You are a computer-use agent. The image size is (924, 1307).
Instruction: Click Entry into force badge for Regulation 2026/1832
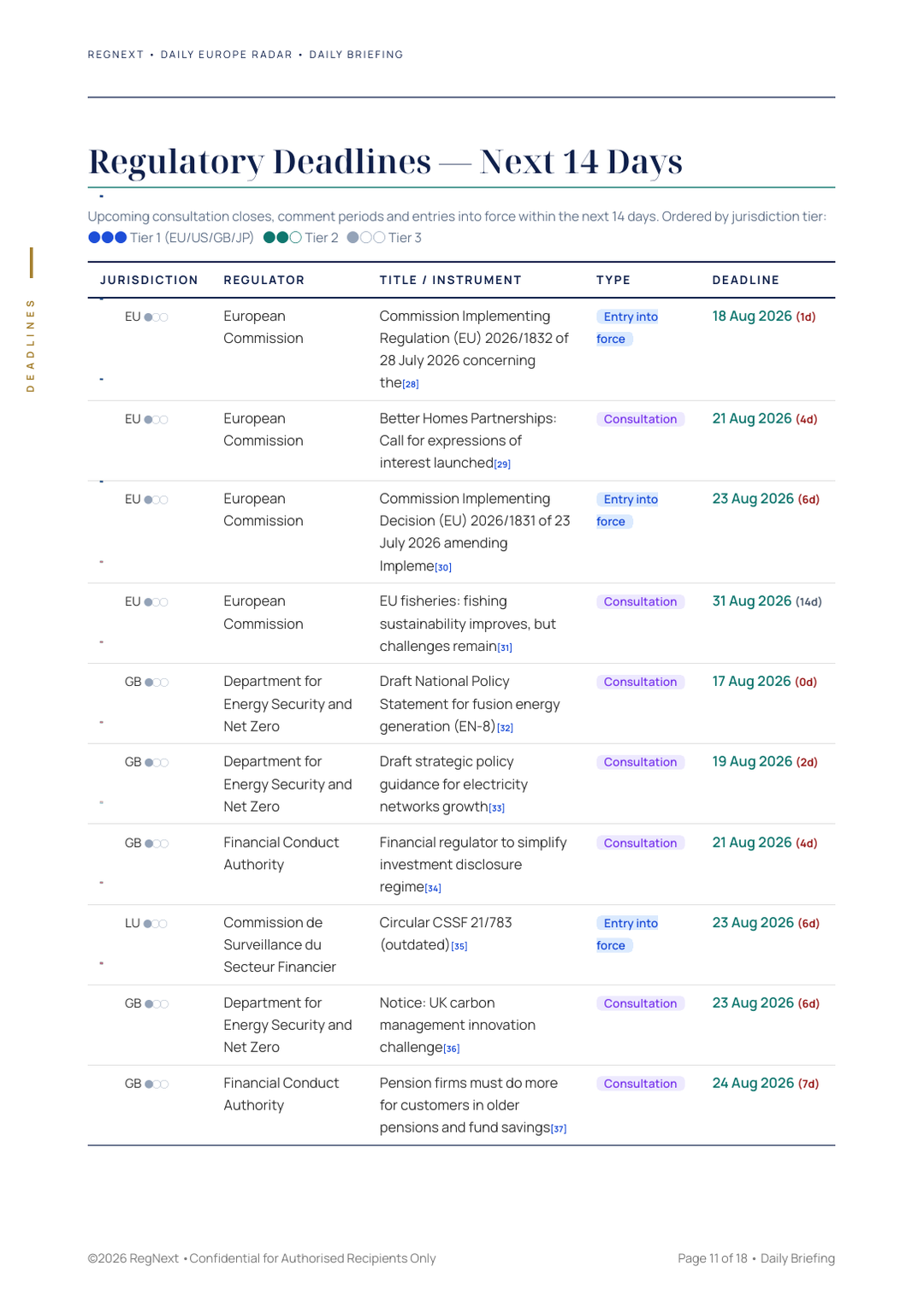(627, 328)
